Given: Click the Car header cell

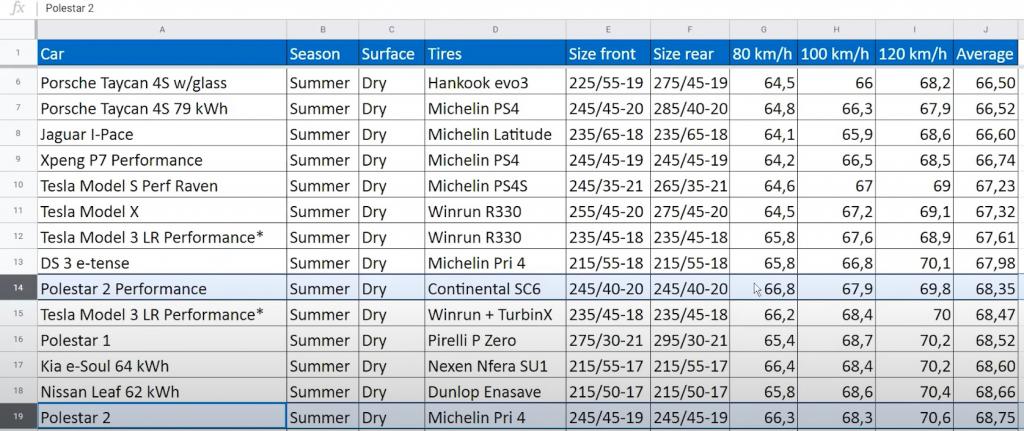Looking at the screenshot, I should [162, 54].
